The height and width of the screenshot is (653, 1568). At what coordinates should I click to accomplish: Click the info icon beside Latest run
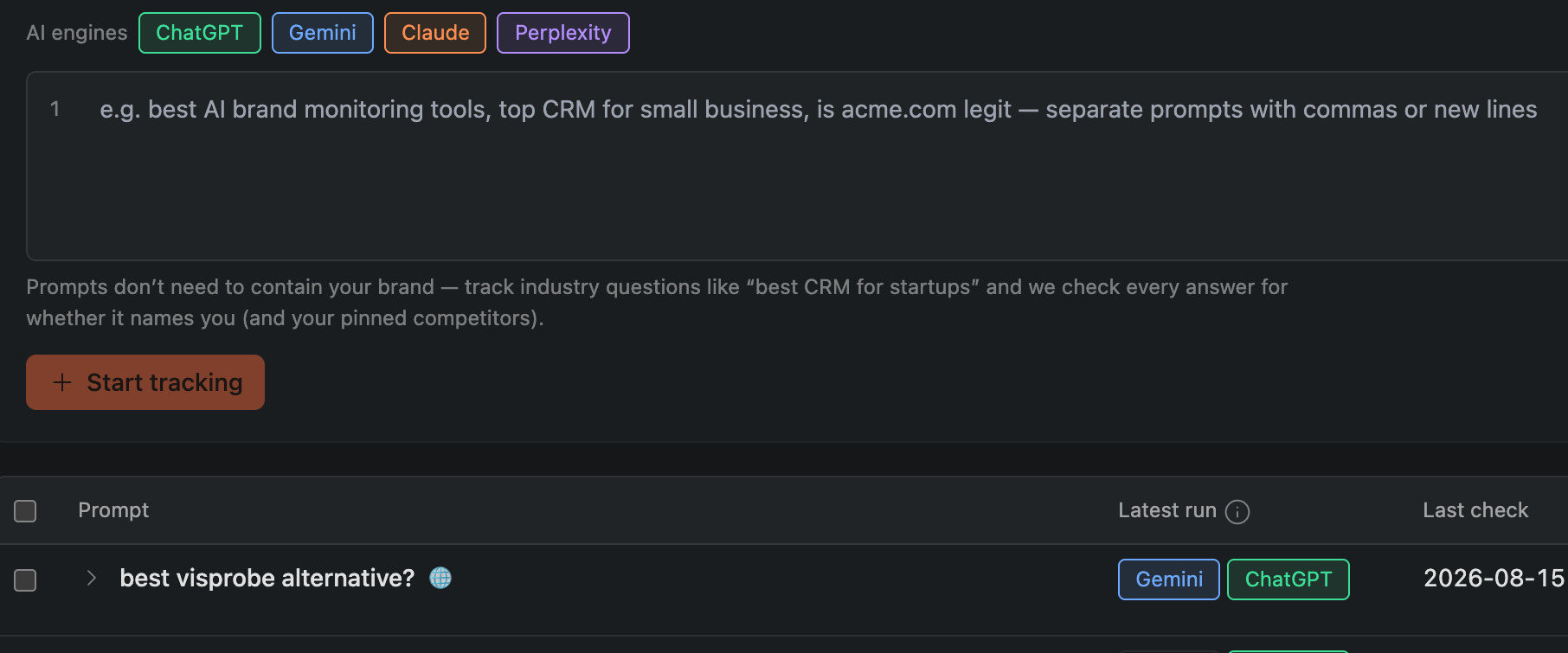1237,512
